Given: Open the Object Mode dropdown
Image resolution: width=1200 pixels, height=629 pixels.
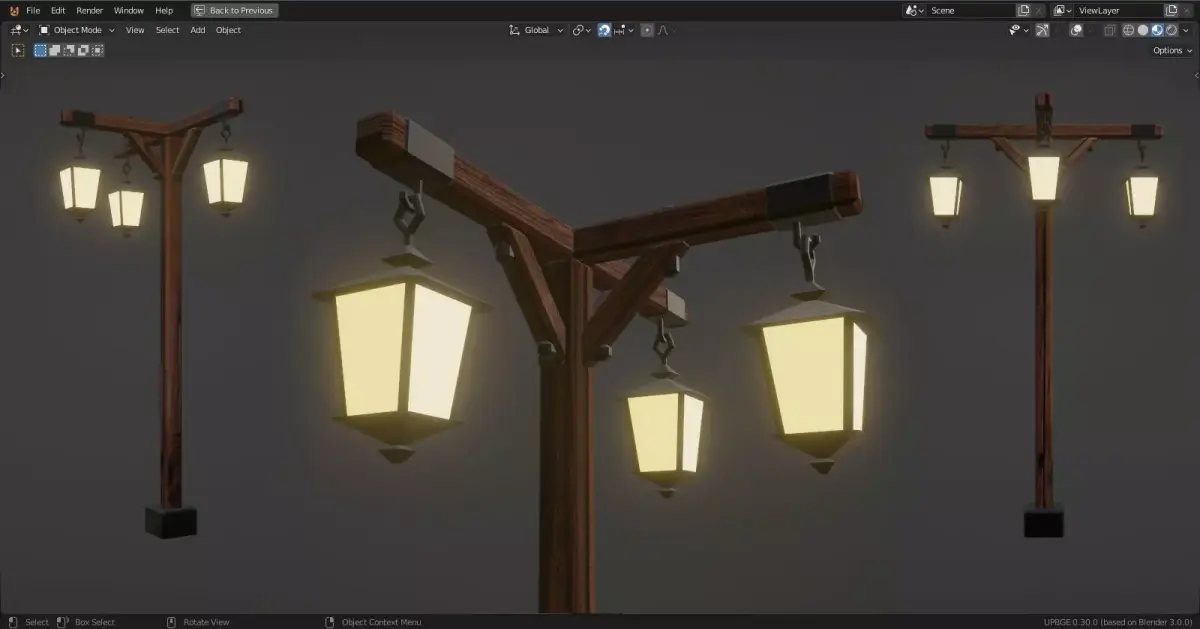Looking at the screenshot, I should click(x=76, y=30).
